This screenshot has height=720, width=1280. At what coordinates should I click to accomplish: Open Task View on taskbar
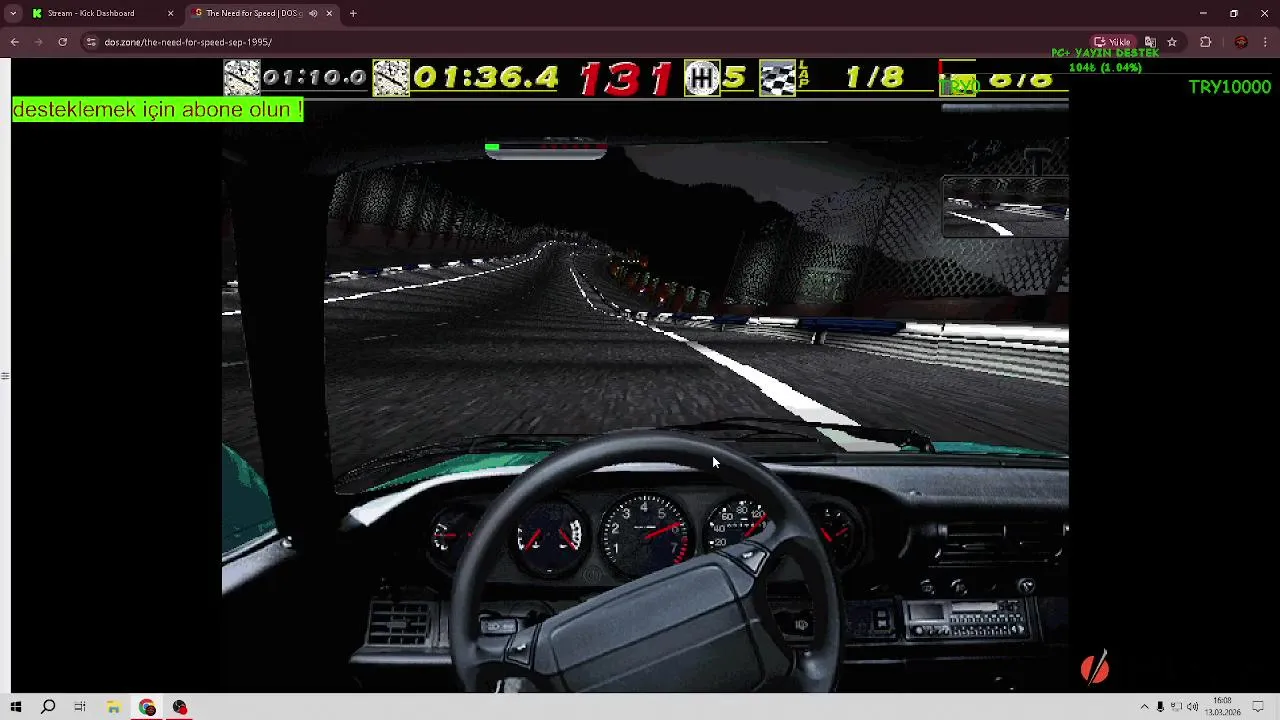[79, 707]
